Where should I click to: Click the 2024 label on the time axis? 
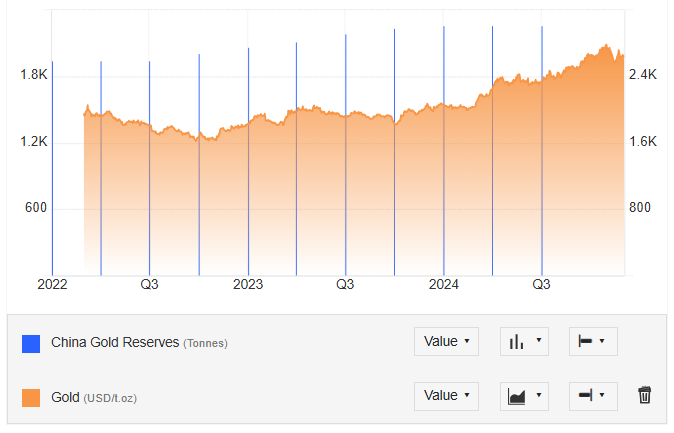click(x=443, y=284)
